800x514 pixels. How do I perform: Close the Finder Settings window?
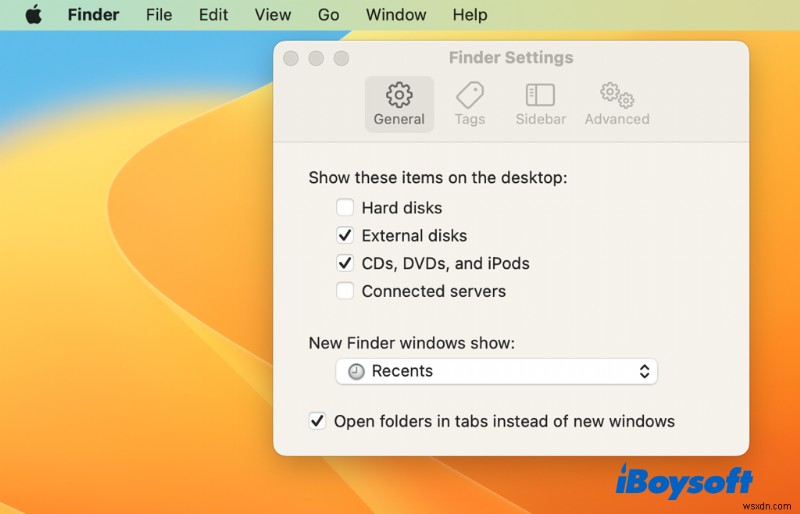[x=291, y=58]
